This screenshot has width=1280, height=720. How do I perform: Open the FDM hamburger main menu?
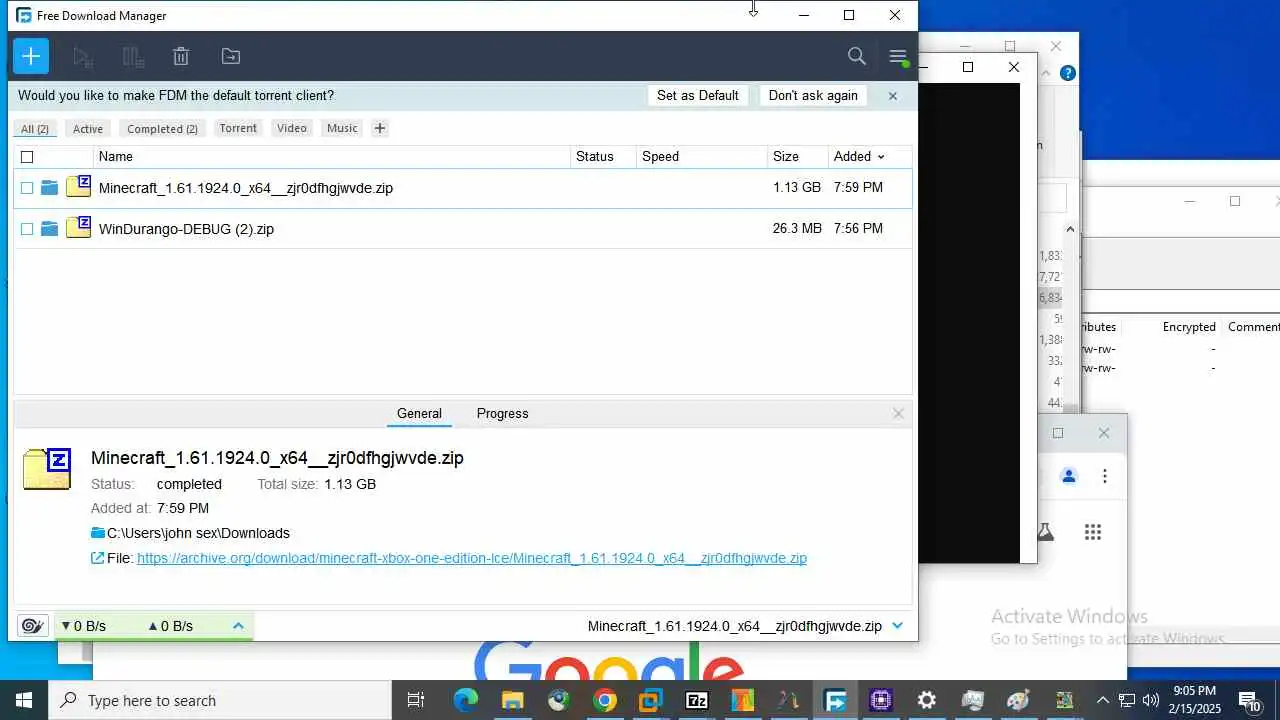pyautogui.click(x=898, y=57)
